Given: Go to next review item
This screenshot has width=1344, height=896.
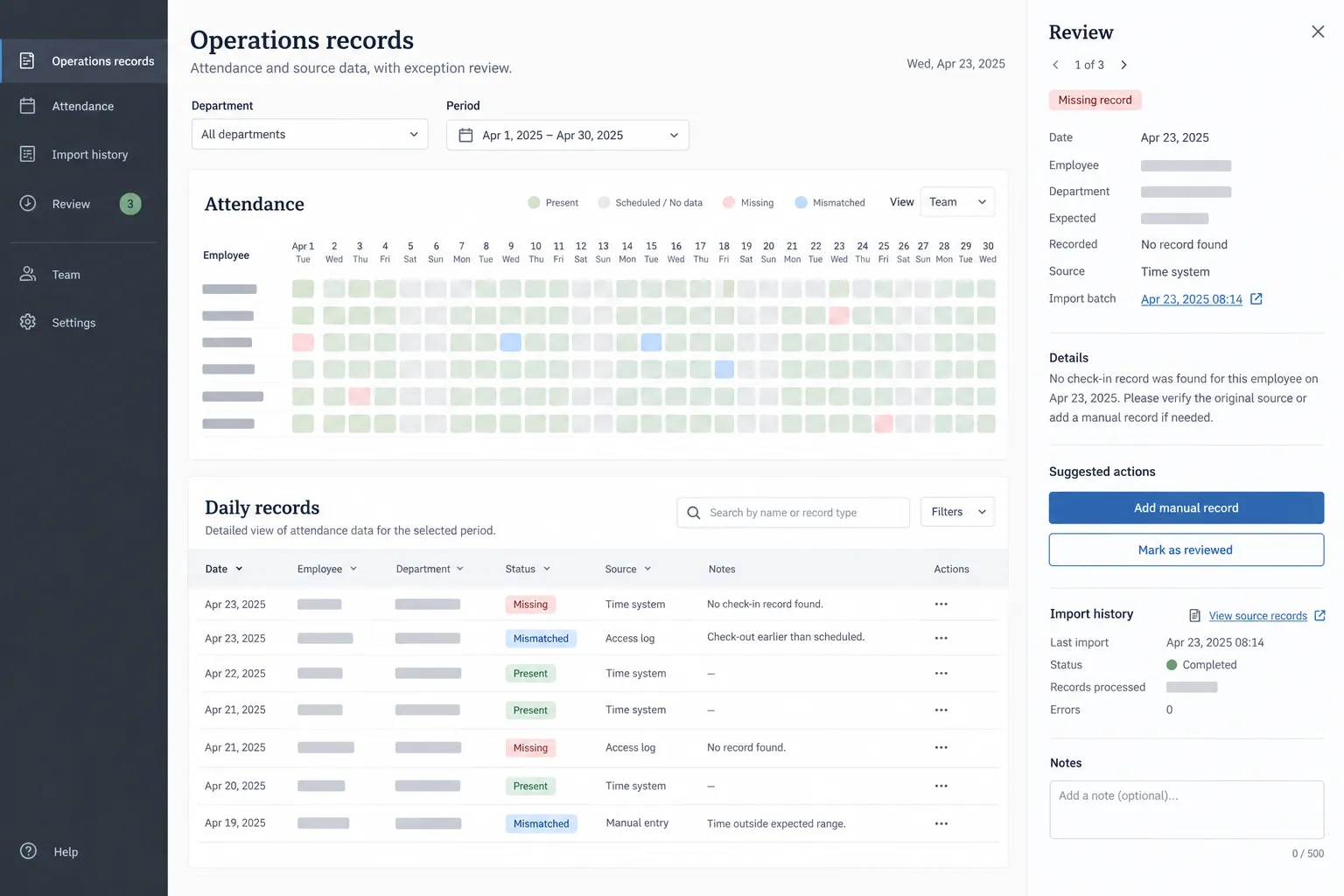Looking at the screenshot, I should pyautogui.click(x=1124, y=65).
